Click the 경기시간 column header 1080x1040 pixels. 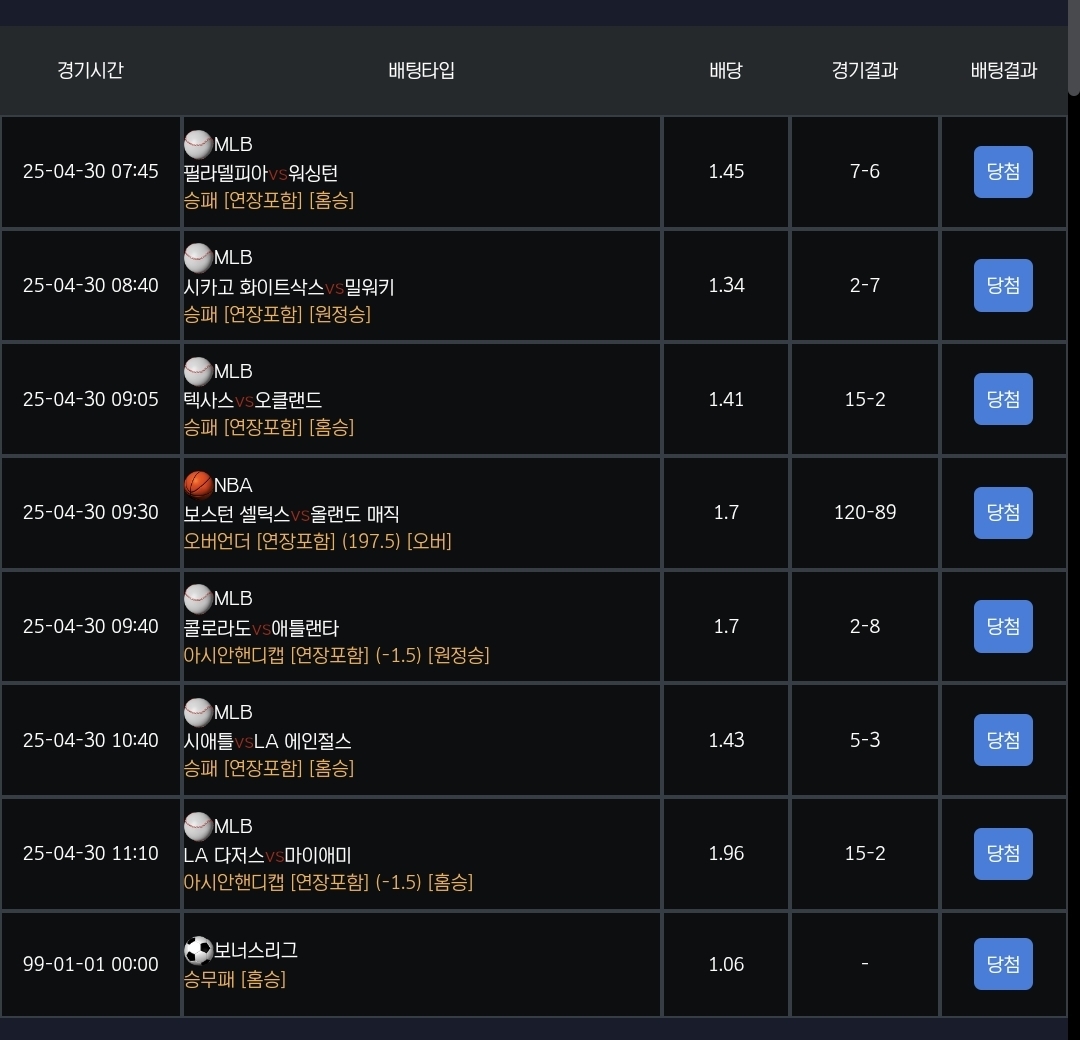coord(90,70)
